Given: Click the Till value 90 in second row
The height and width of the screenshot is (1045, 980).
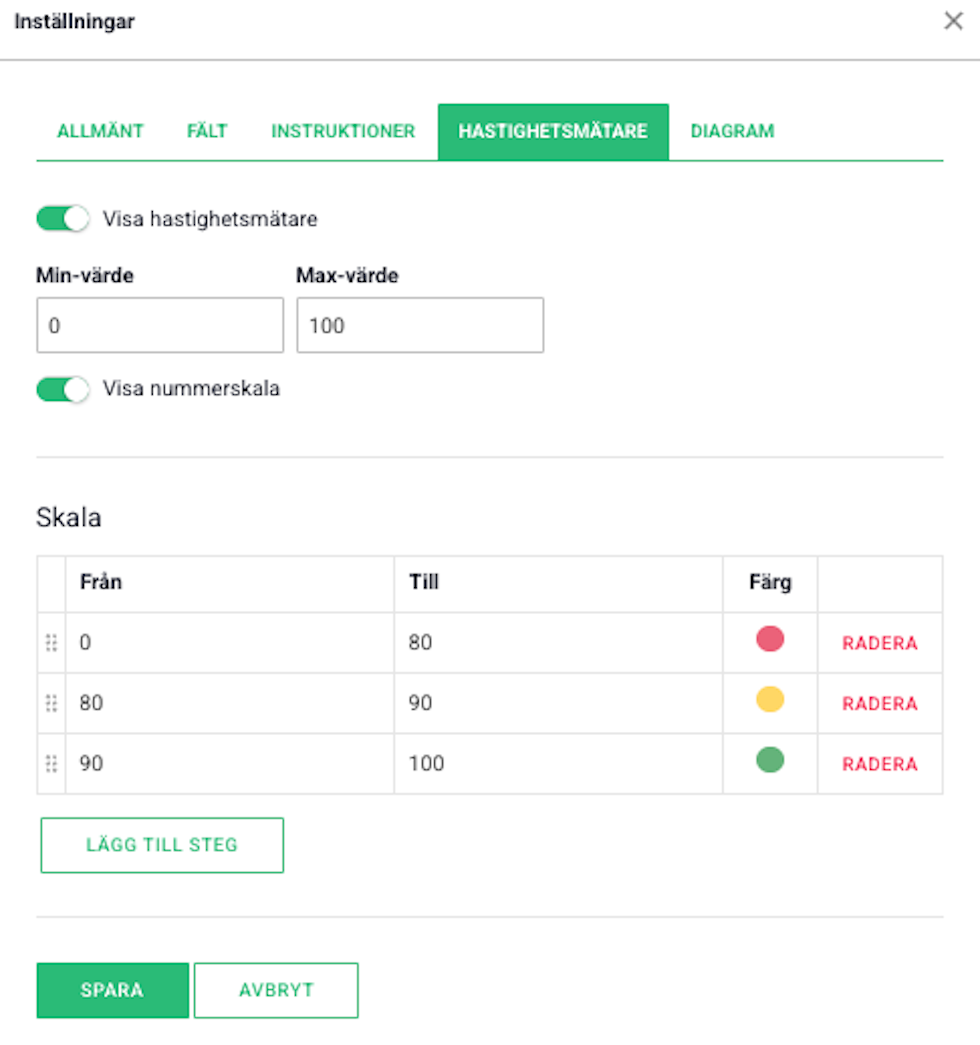Looking at the screenshot, I should (x=420, y=703).
